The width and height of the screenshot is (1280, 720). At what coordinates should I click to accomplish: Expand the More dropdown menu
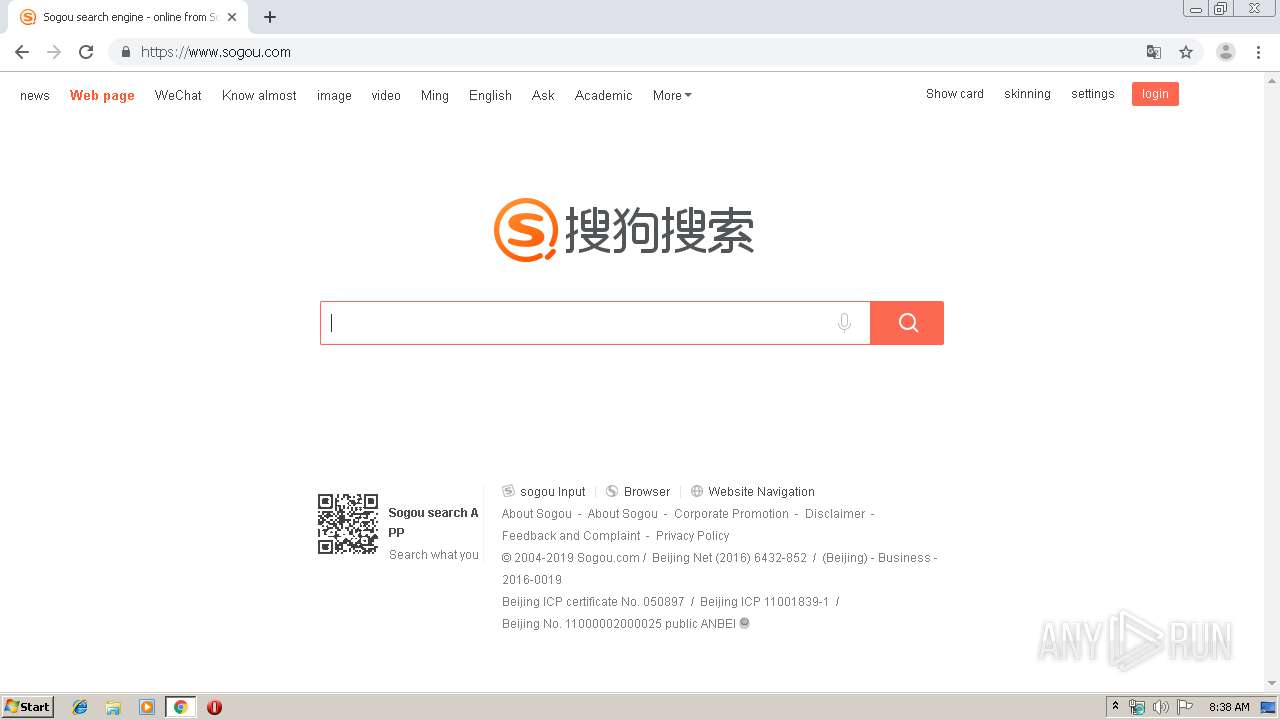tap(672, 95)
